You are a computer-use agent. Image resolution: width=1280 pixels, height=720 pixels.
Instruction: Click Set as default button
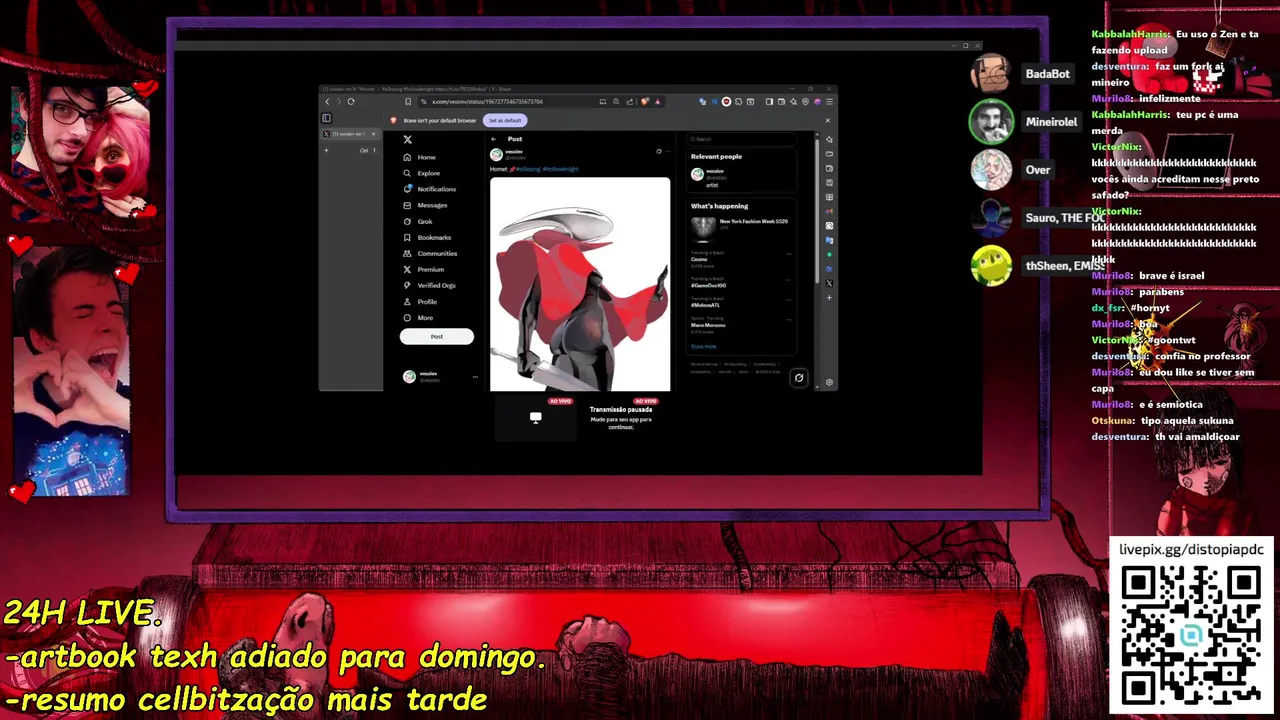[505, 120]
